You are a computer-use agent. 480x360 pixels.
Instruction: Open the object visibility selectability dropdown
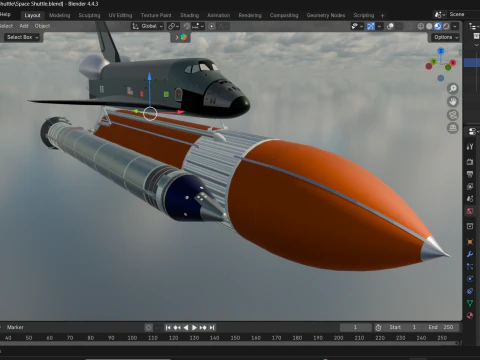coord(357,26)
